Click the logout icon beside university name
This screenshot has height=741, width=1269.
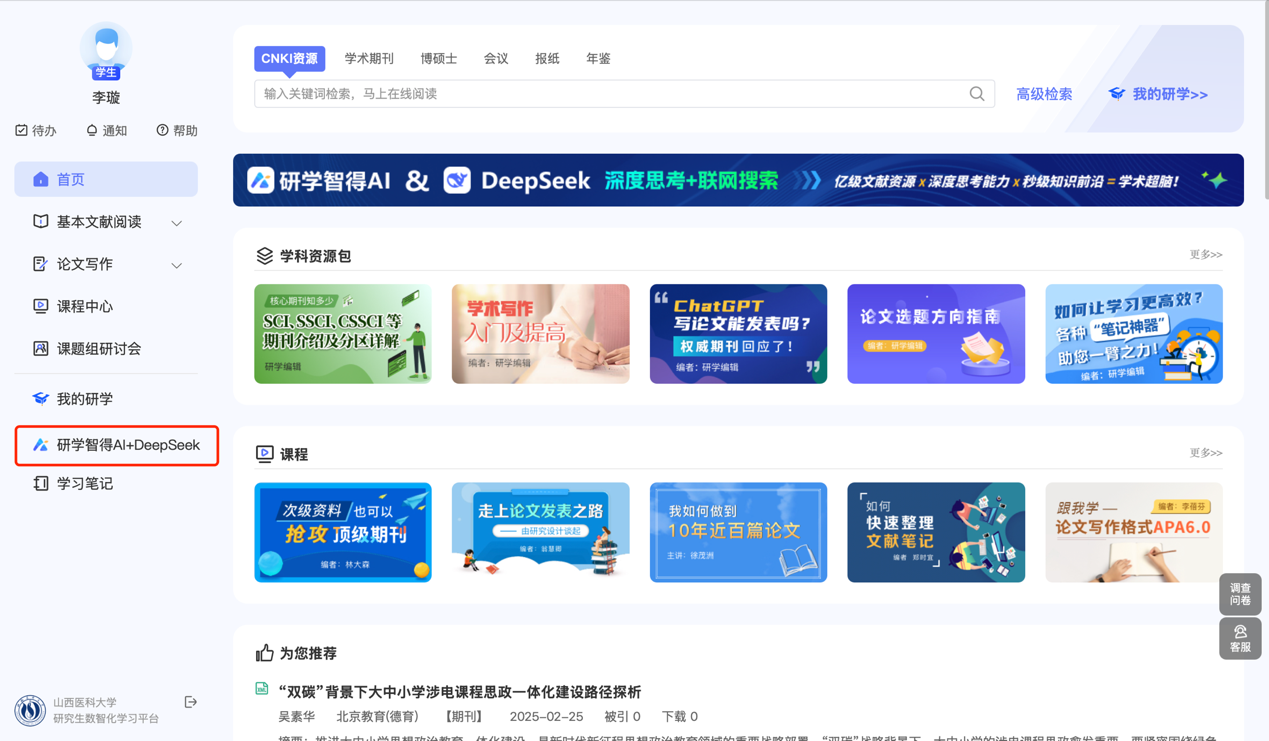click(191, 703)
